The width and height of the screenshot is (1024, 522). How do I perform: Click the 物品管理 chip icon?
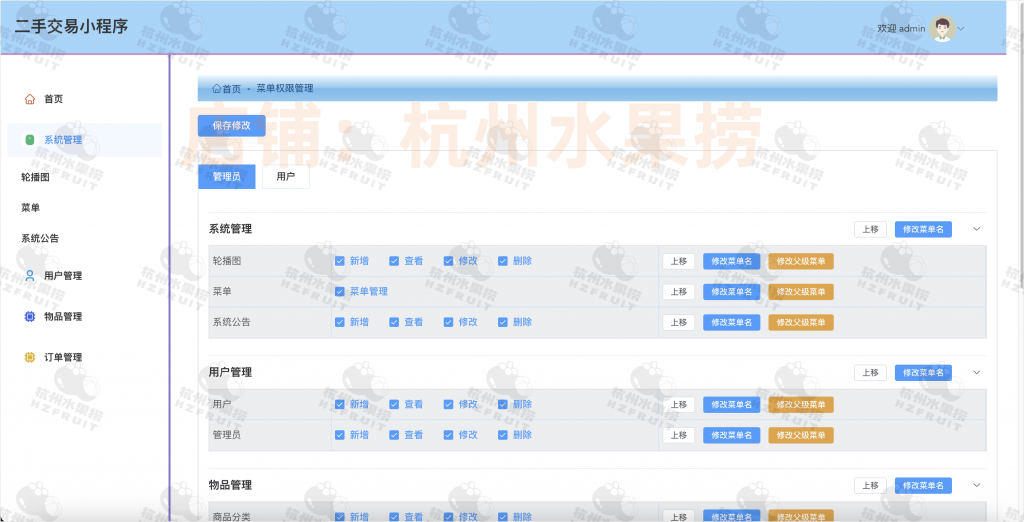pos(29,317)
